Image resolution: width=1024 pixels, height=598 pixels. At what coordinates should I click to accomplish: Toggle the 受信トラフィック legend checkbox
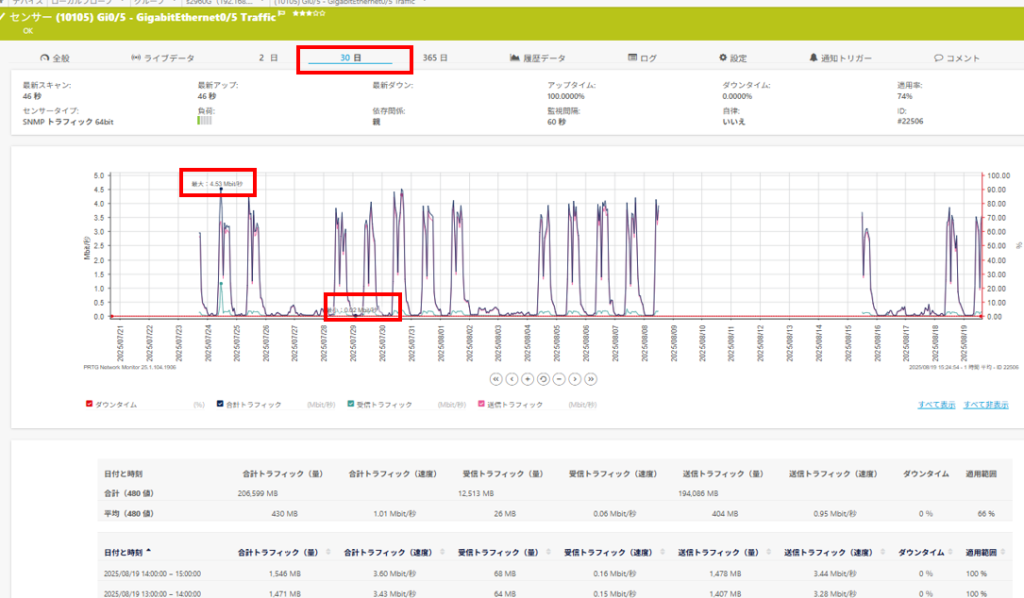pyautogui.click(x=351, y=404)
